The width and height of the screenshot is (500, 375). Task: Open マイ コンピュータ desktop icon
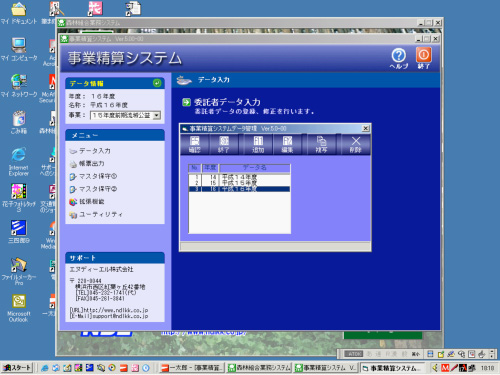19,50
